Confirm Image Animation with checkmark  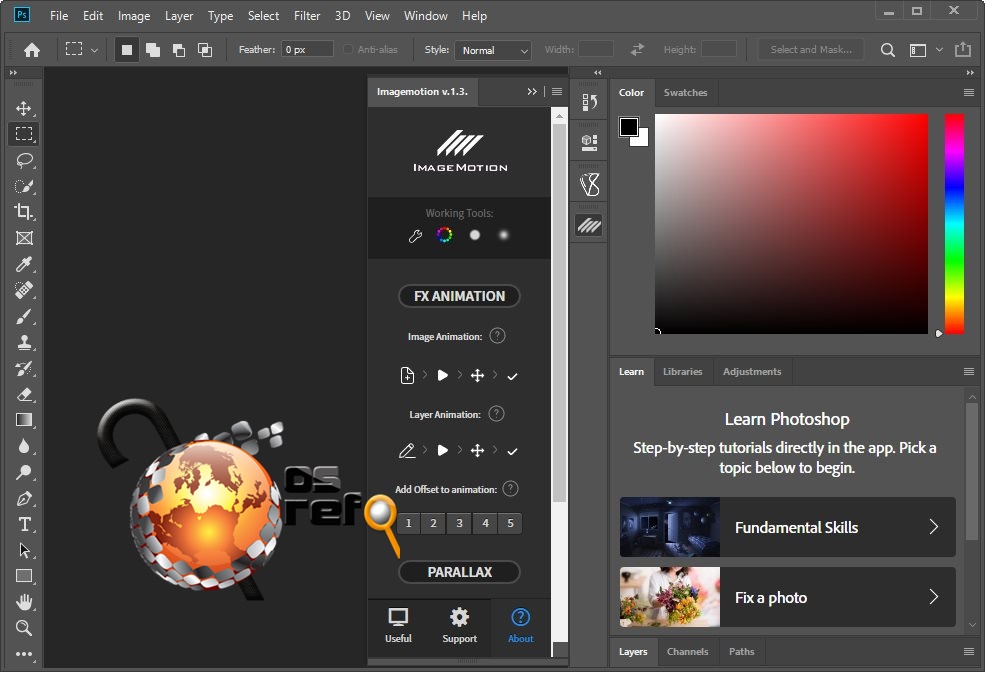(x=513, y=376)
